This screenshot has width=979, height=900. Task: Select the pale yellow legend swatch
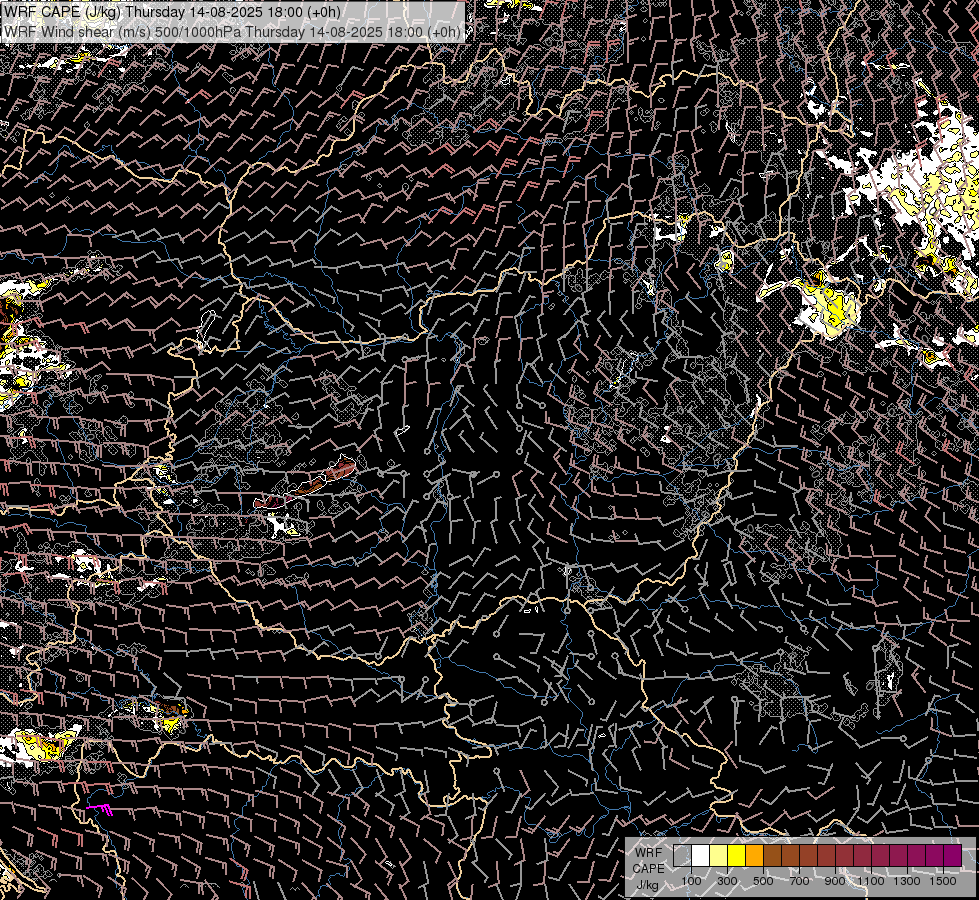pos(719,855)
